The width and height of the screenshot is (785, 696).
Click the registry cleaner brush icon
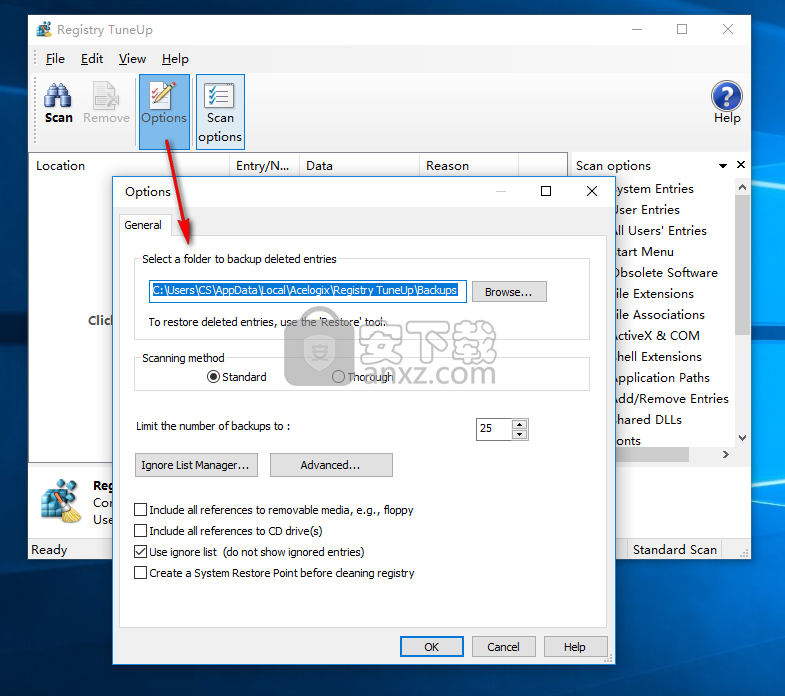point(62,501)
